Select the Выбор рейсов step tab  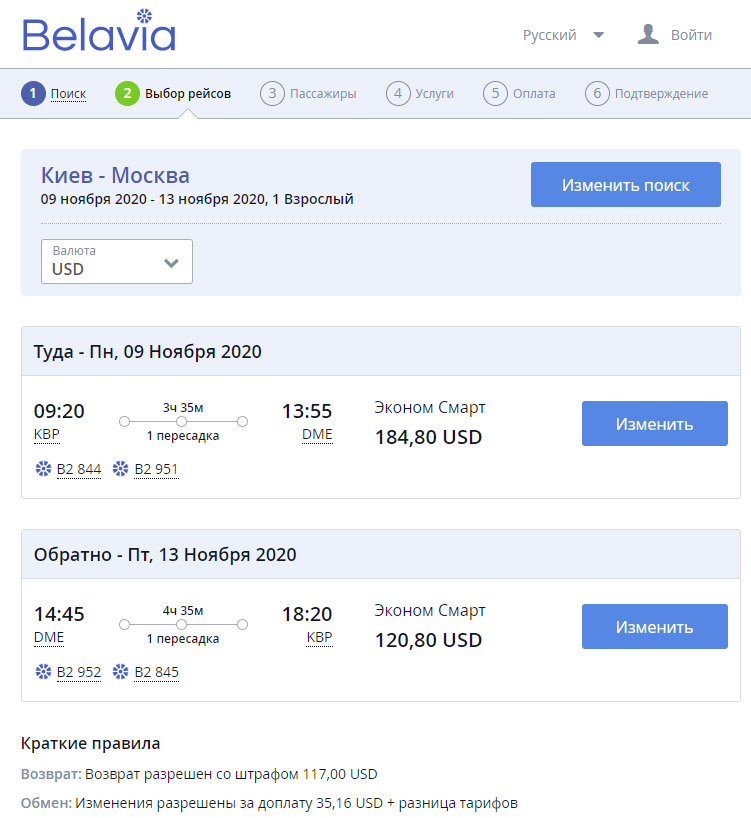[x=188, y=93]
